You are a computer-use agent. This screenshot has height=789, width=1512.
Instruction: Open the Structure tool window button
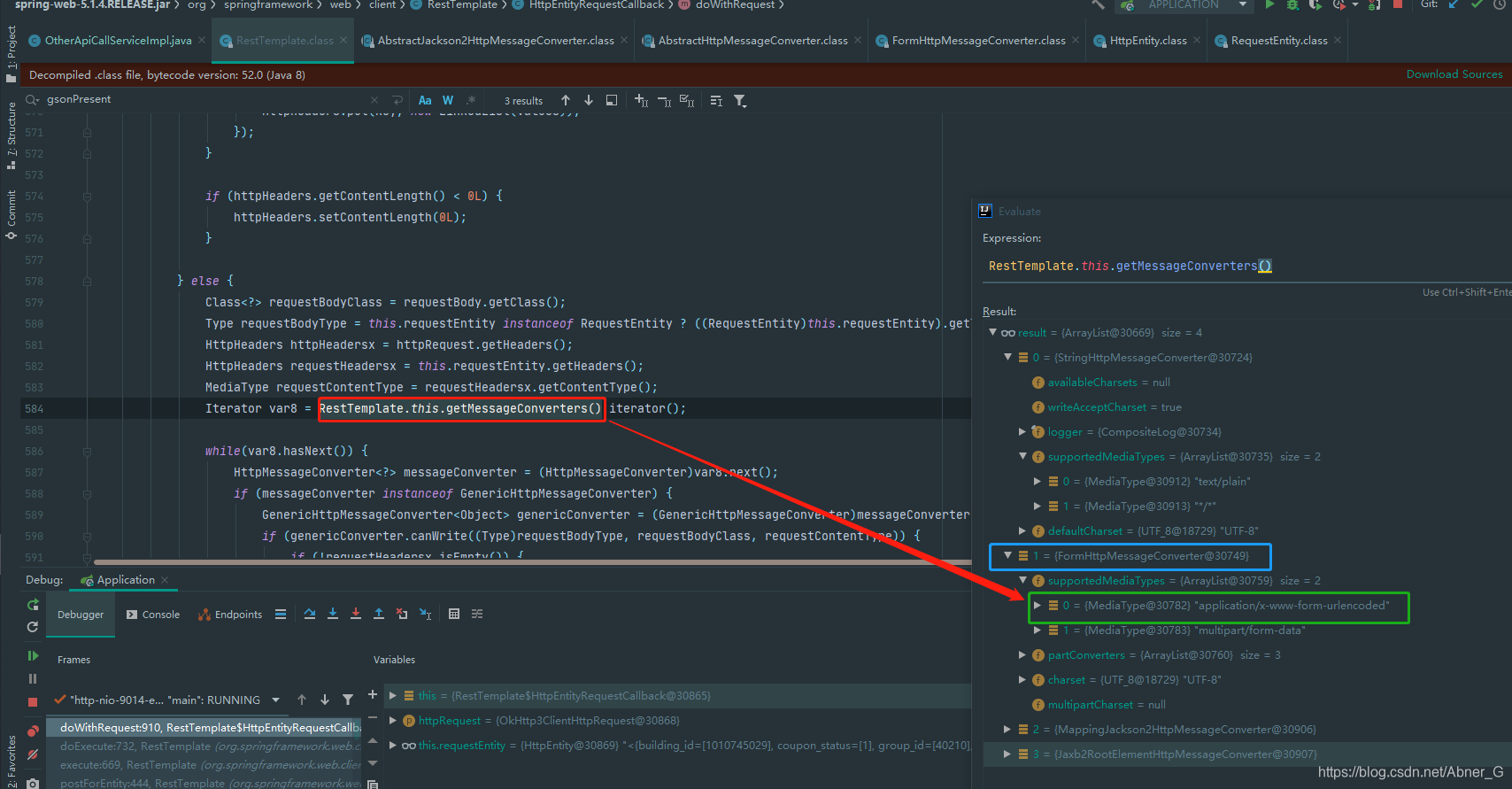11,135
